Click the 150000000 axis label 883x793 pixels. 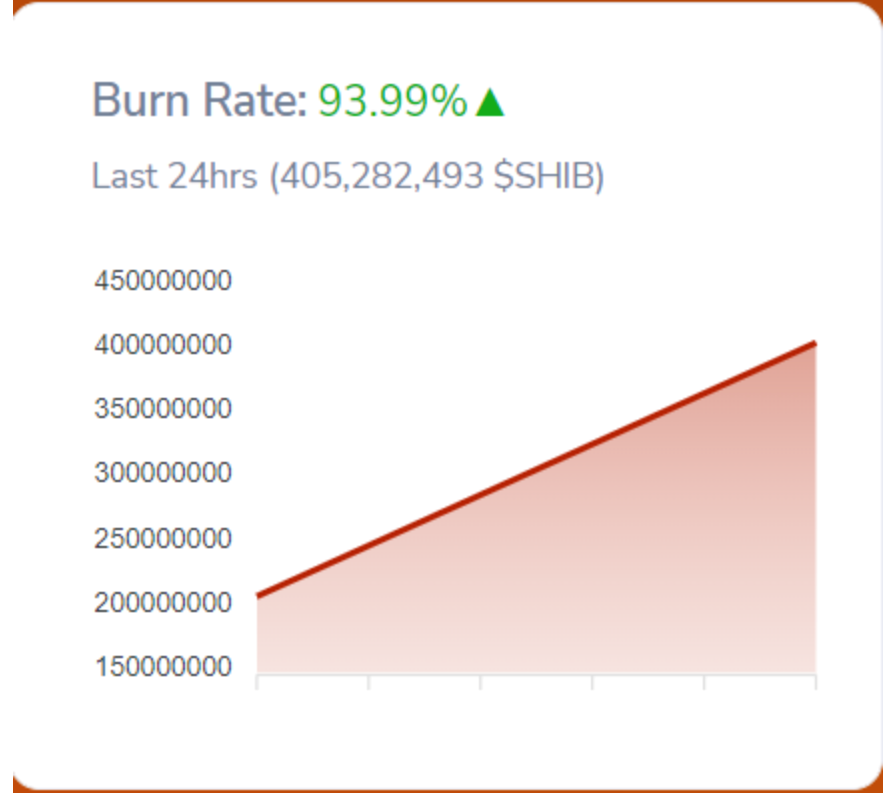tap(163, 667)
